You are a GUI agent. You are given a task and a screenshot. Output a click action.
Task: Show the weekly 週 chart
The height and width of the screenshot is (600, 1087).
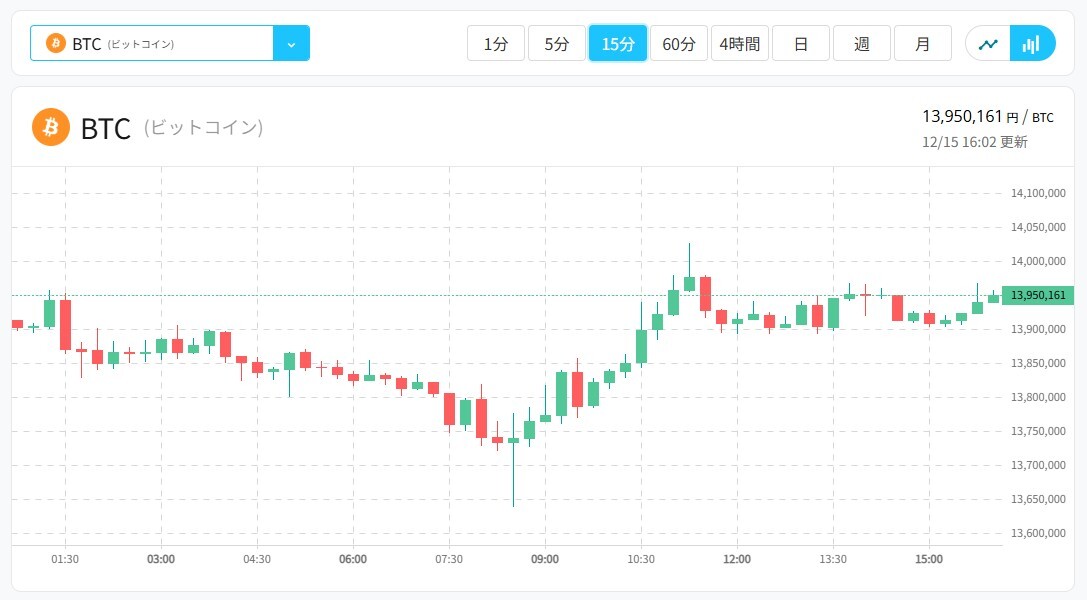(862, 44)
